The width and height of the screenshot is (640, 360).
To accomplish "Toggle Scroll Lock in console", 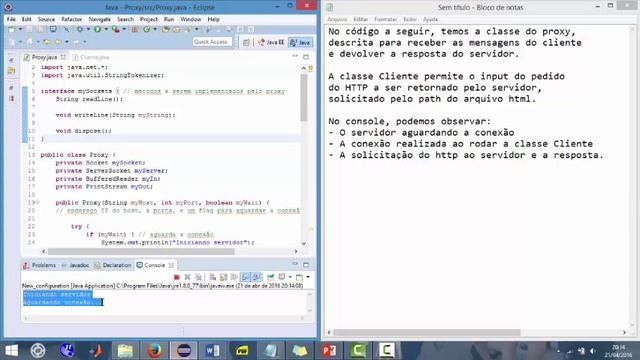I will pos(223,277).
